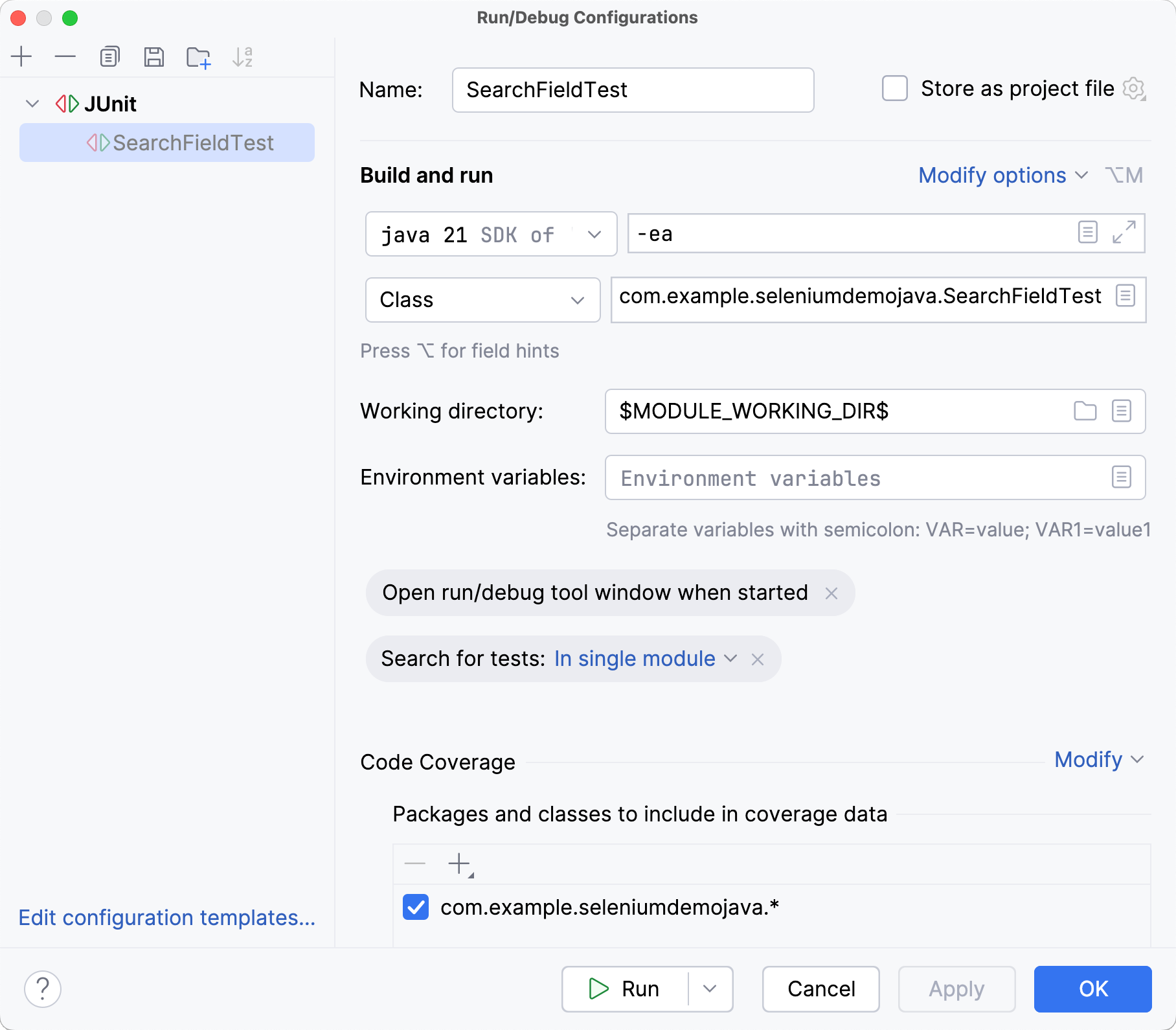Enable Store as project file
Image resolution: width=1176 pixels, height=1030 pixels.
pyautogui.click(x=894, y=89)
